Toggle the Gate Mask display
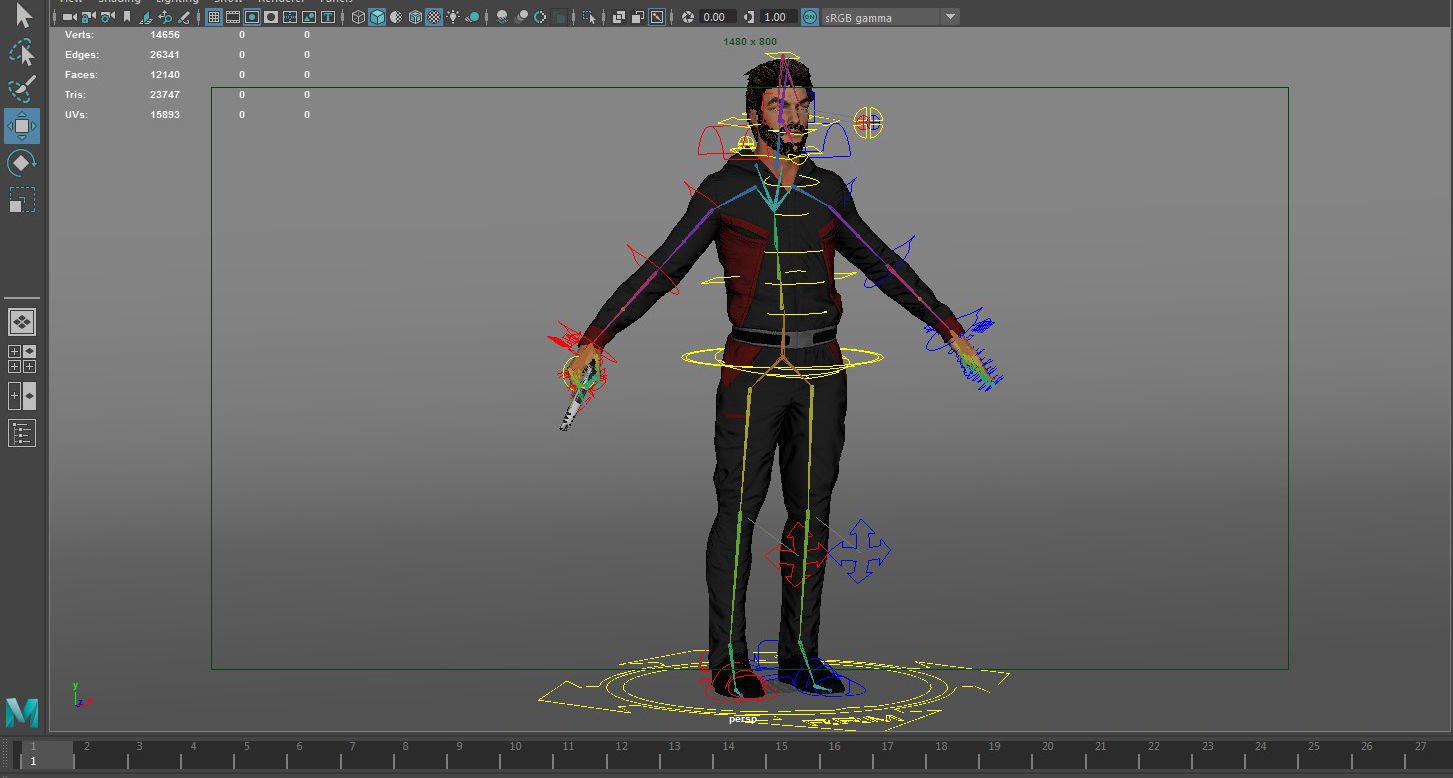Screen dimensions: 1453x778 [x=271, y=17]
